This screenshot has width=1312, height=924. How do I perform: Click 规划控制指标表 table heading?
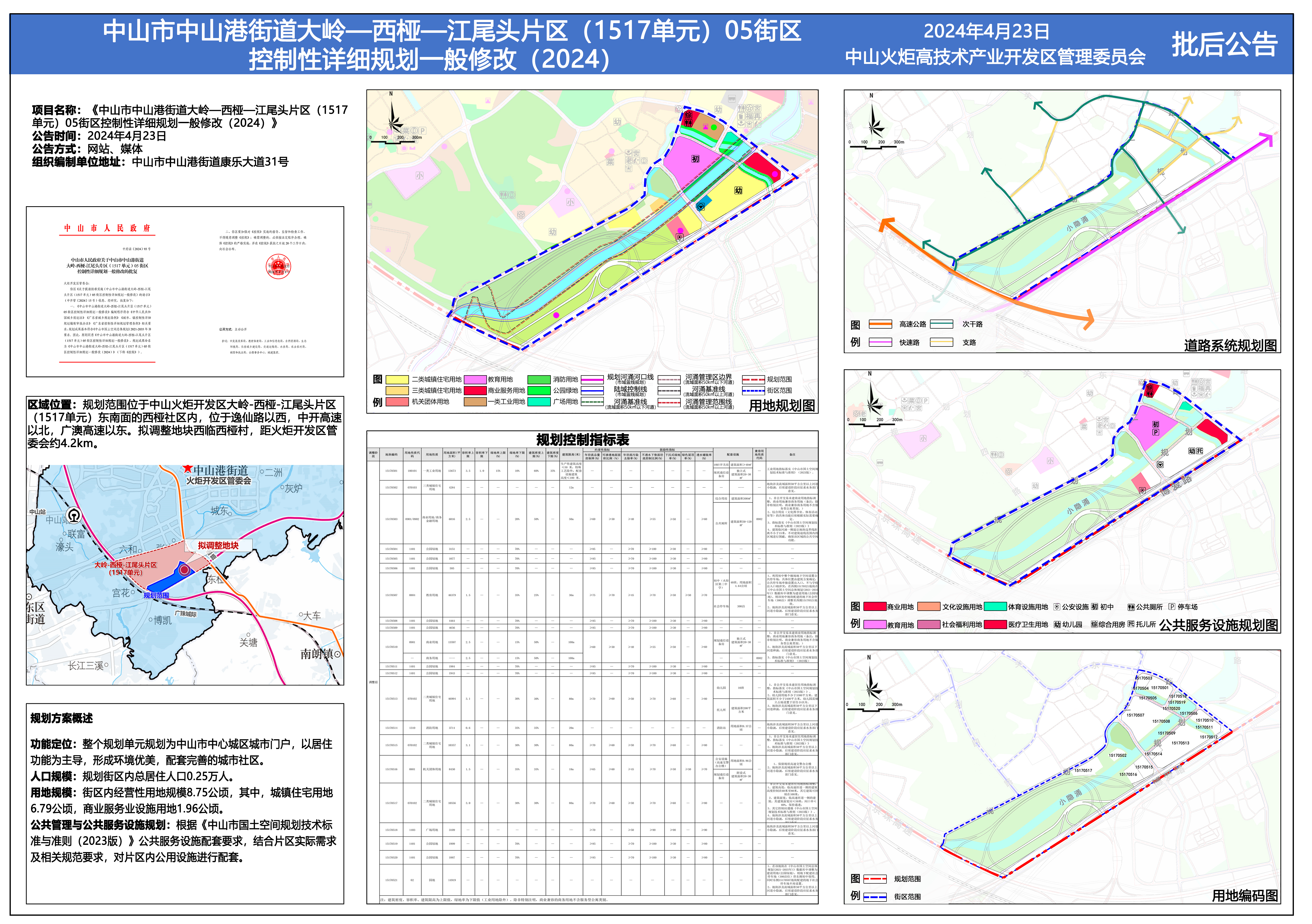583,440
